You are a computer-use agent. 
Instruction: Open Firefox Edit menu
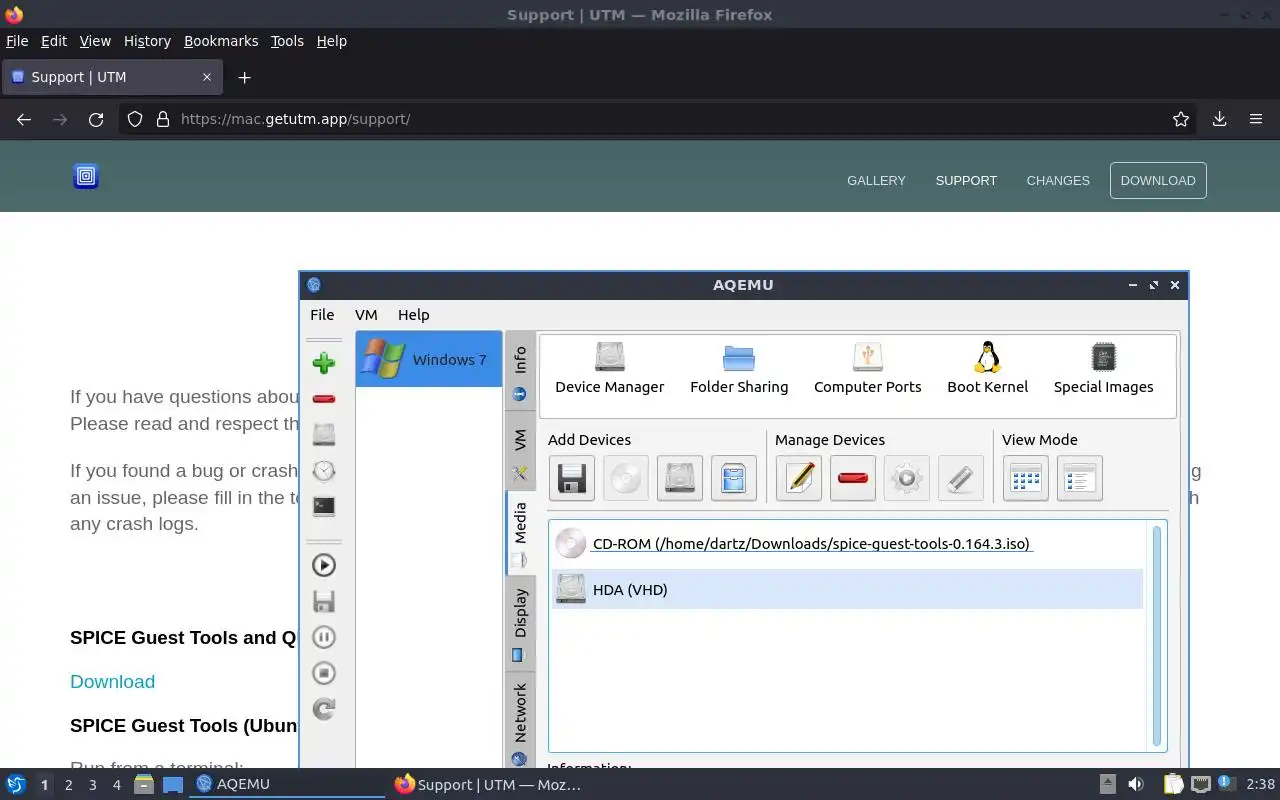tap(54, 41)
